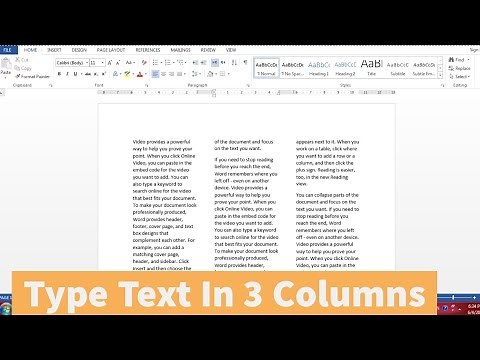Screen dimensions: 480x360
Task: Apply the Subtitle style
Action: coord(398,68)
